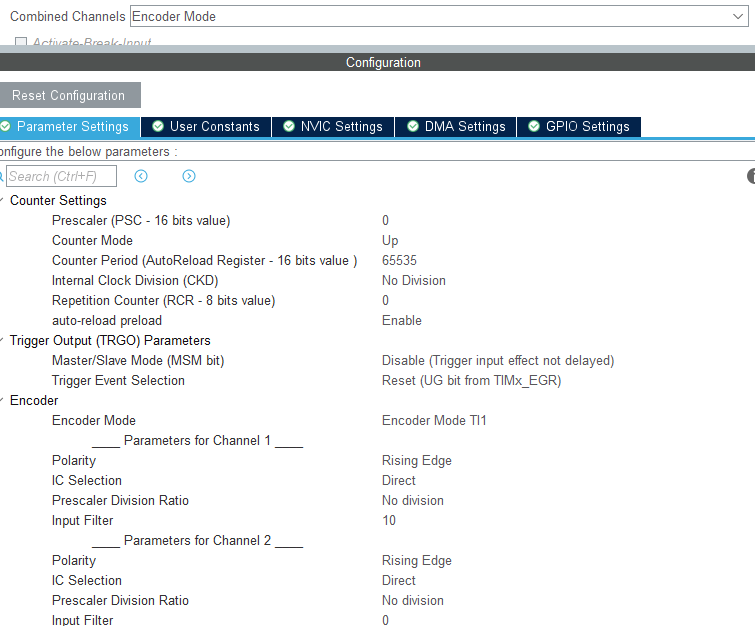The image size is (755, 626).
Task: Open the Combined Channels dropdown
Action: coord(439,16)
